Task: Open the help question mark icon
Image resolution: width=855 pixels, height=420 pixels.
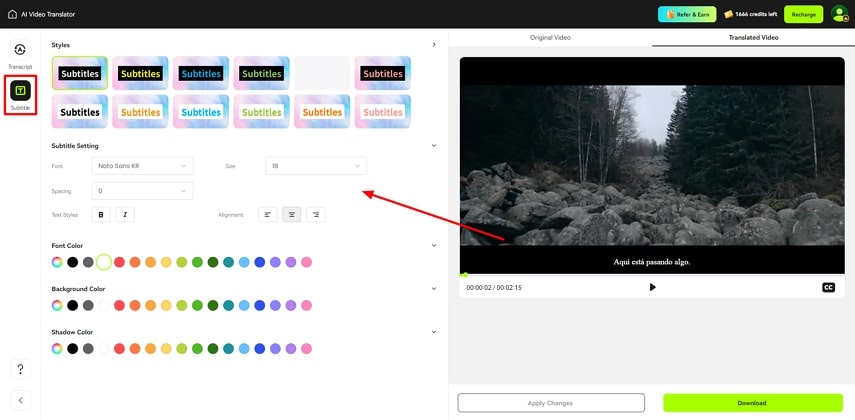Action: [20, 369]
